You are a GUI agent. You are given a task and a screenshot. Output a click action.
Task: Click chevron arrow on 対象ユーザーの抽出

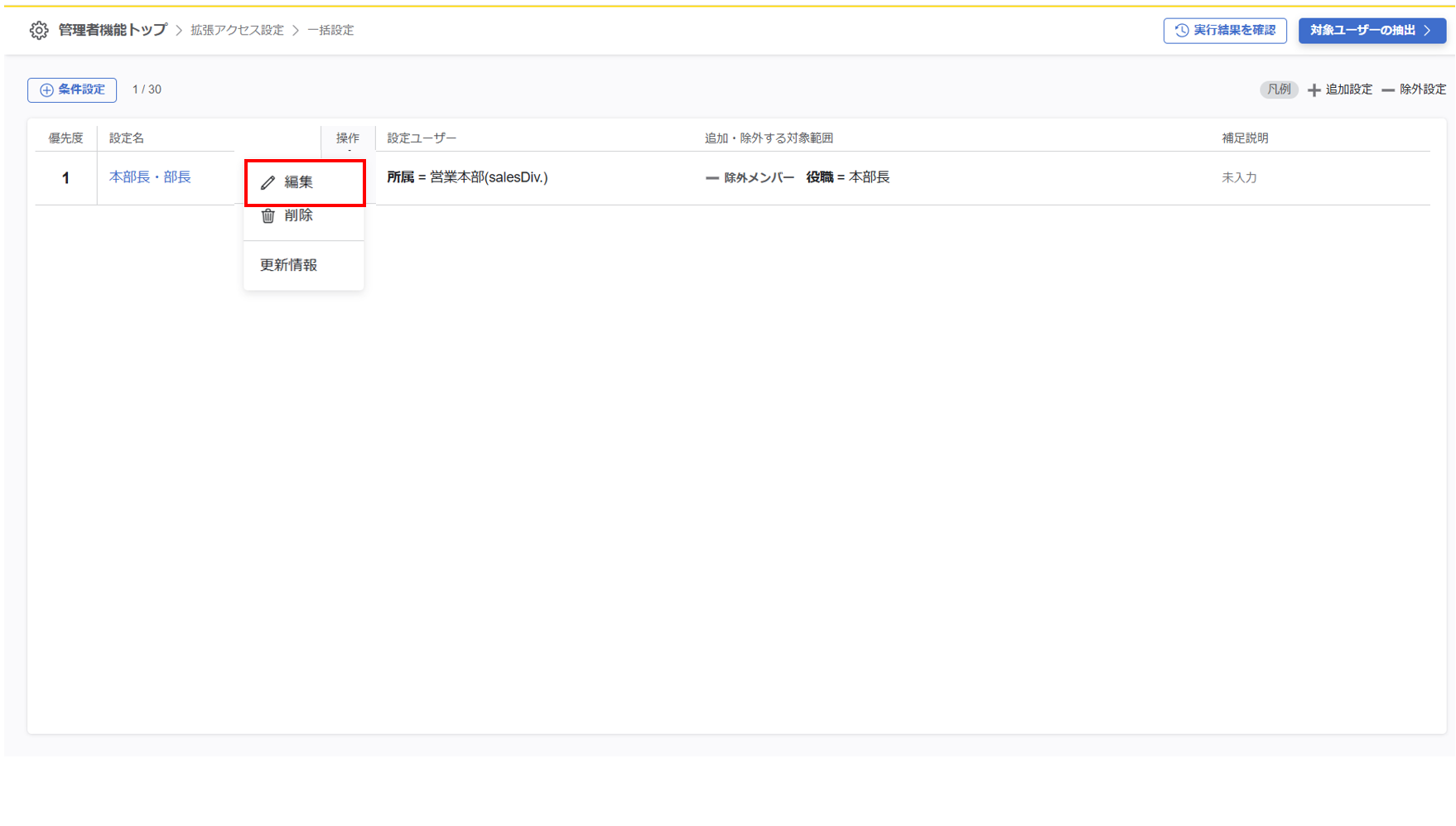(1428, 31)
